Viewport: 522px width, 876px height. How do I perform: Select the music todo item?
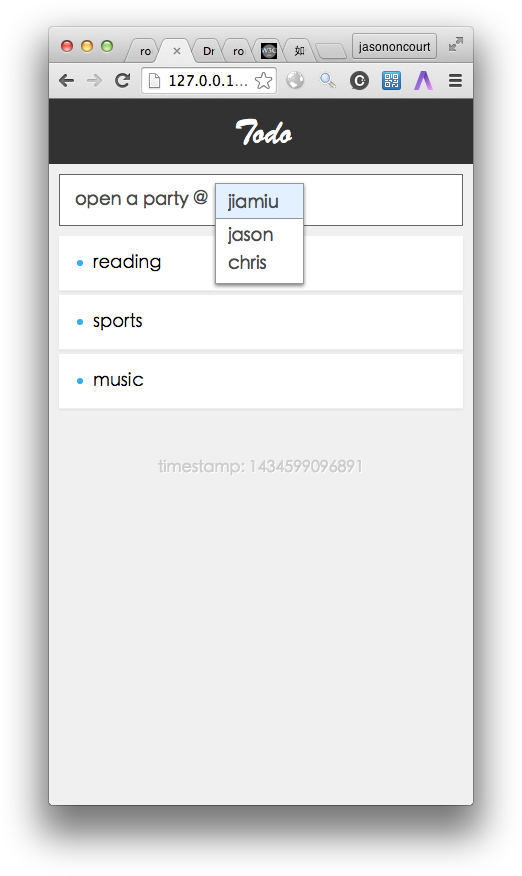pyautogui.click(x=261, y=381)
